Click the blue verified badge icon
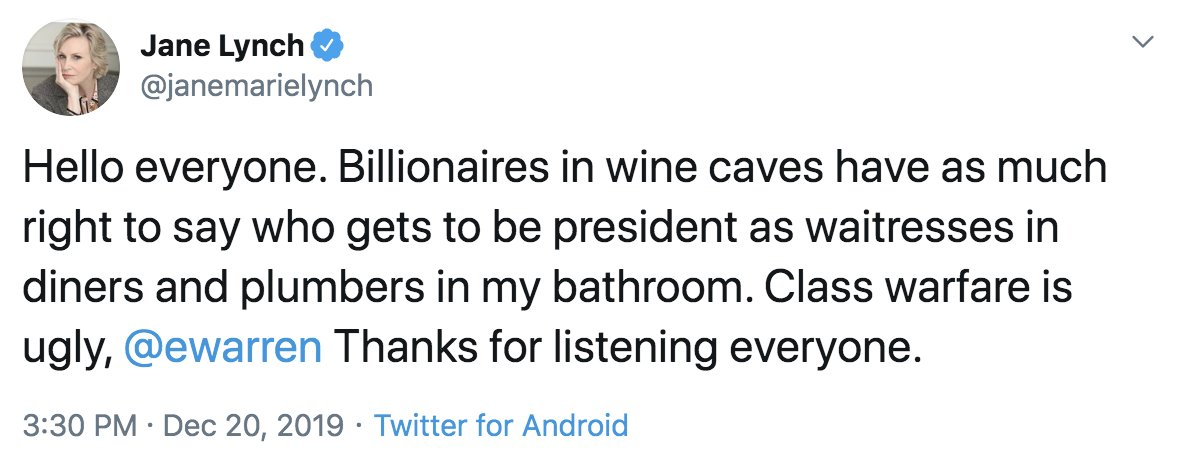This screenshot has height=466, width=1182. pyautogui.click(x=329, y=44)
